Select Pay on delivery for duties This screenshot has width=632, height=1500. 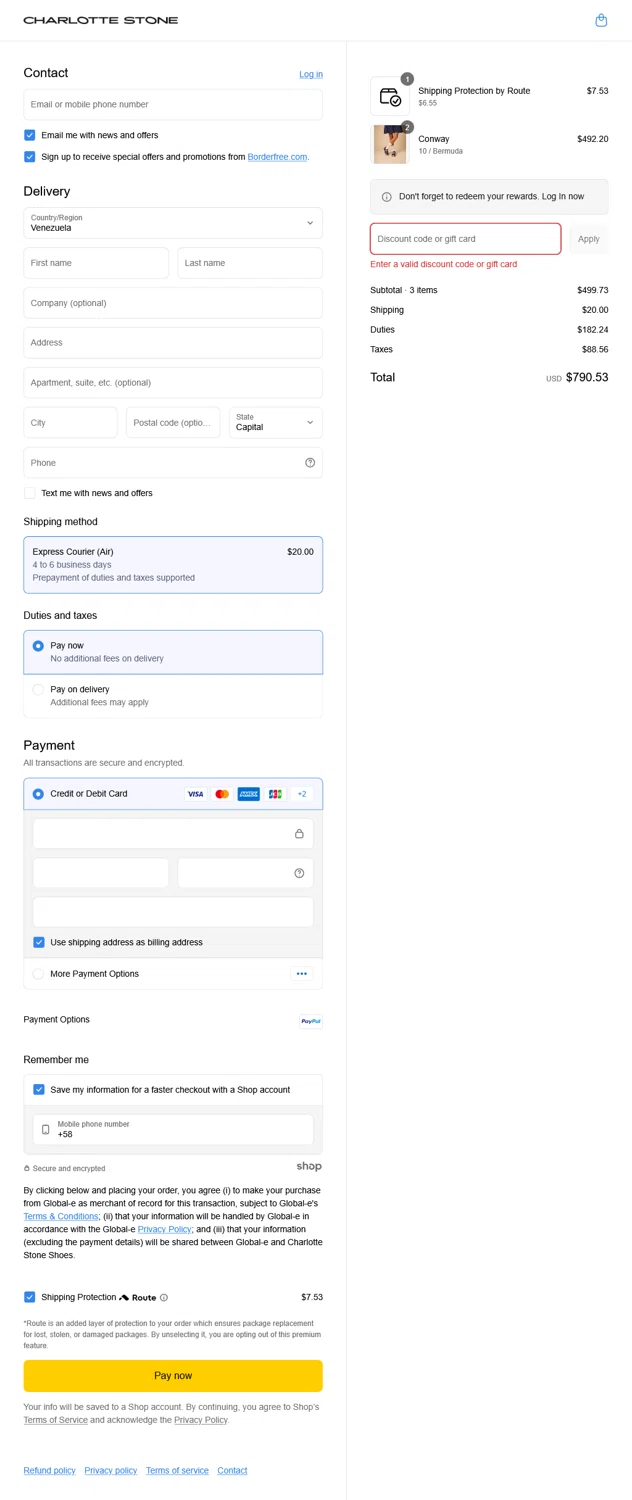38,690
